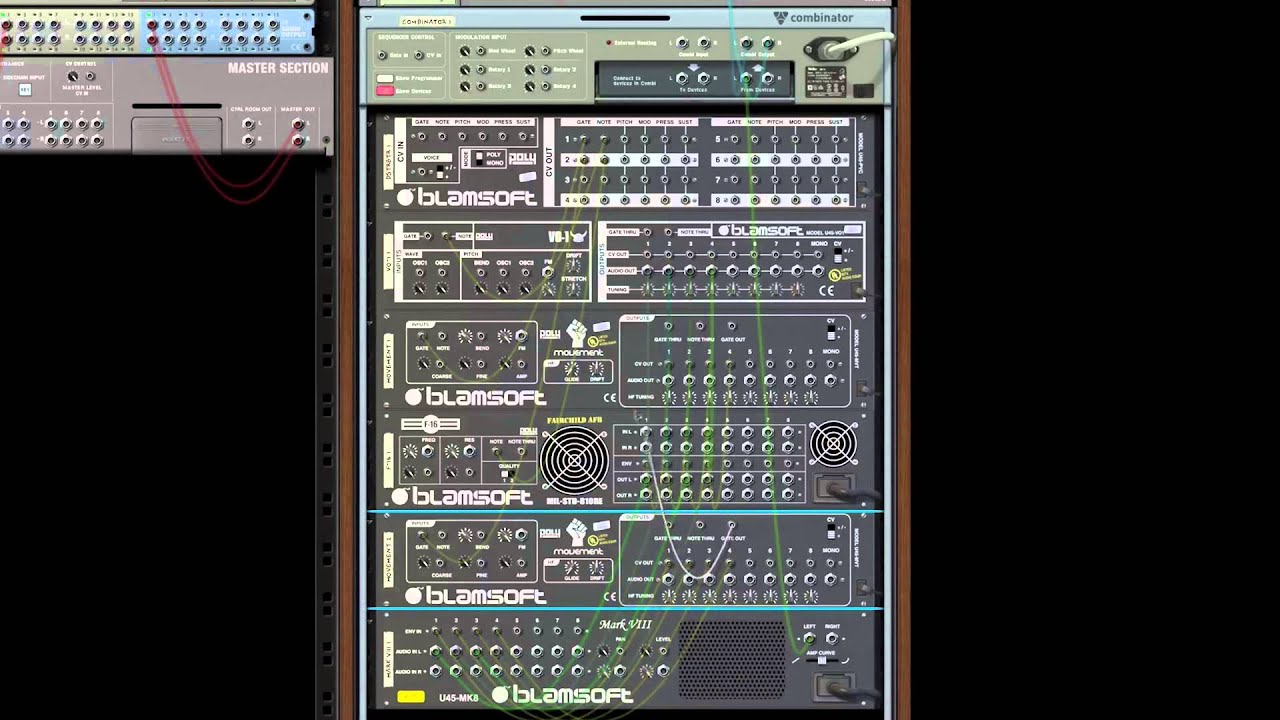Click the Combinator 1 name tape label

(x=427, y=20)
